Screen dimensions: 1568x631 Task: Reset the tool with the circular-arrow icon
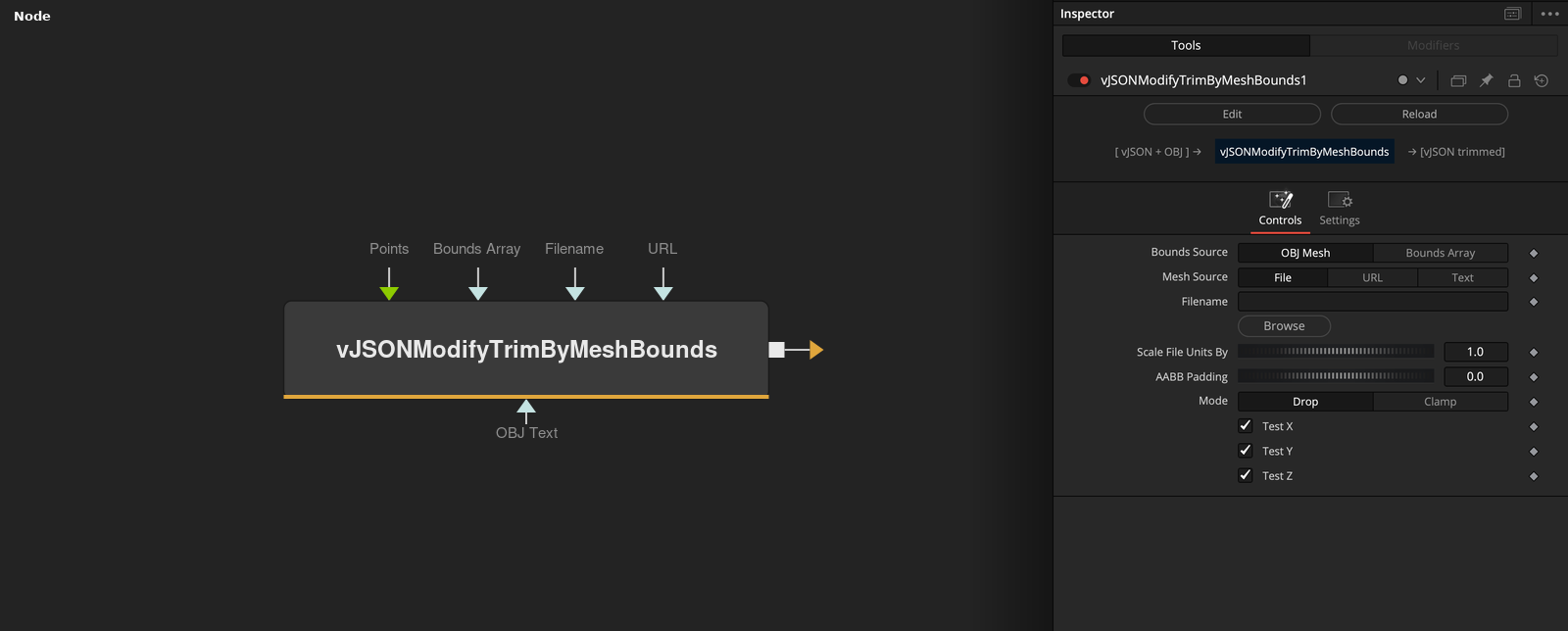click(1542, 80)
